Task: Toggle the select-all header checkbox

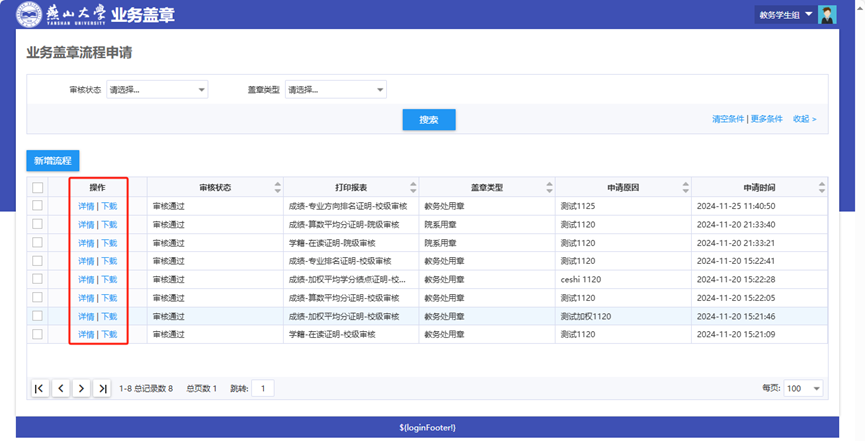Action: (38, 187)
